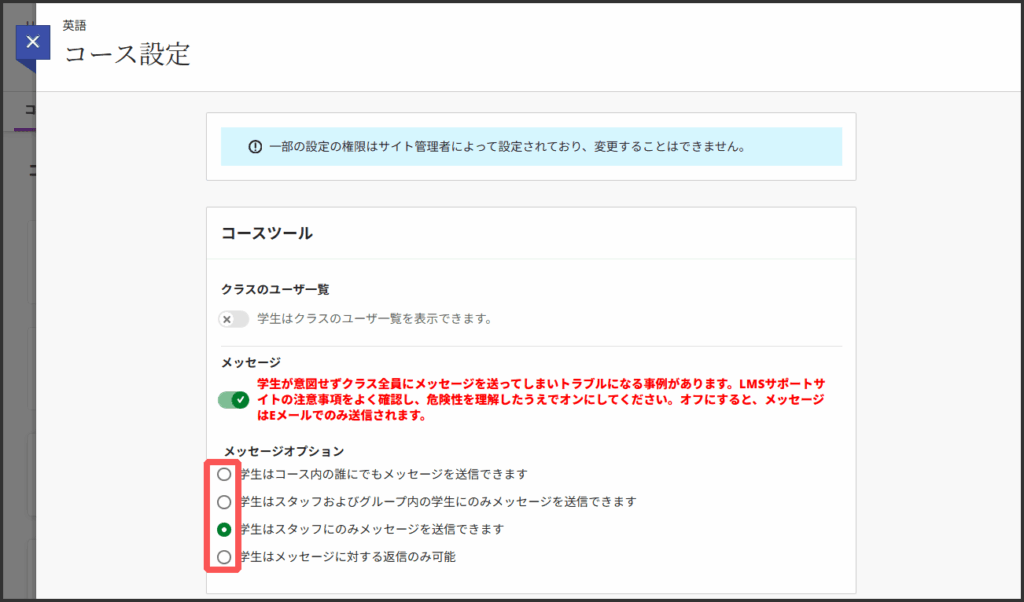
Task: Pick the メッセージに対する返信のみ可能 radio option
Action: coord(224,556)
